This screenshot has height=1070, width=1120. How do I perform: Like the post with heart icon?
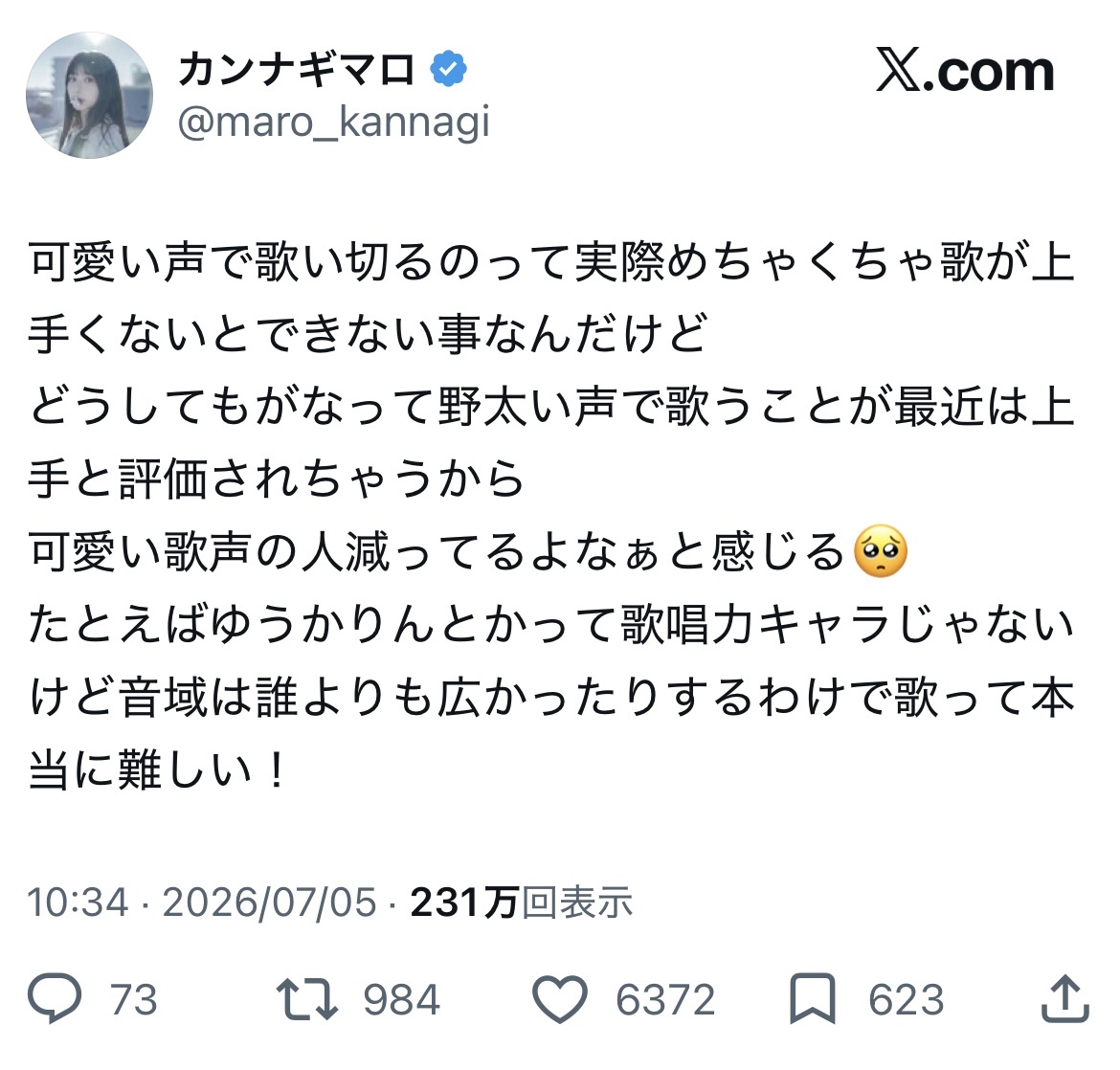pos(560,998)
